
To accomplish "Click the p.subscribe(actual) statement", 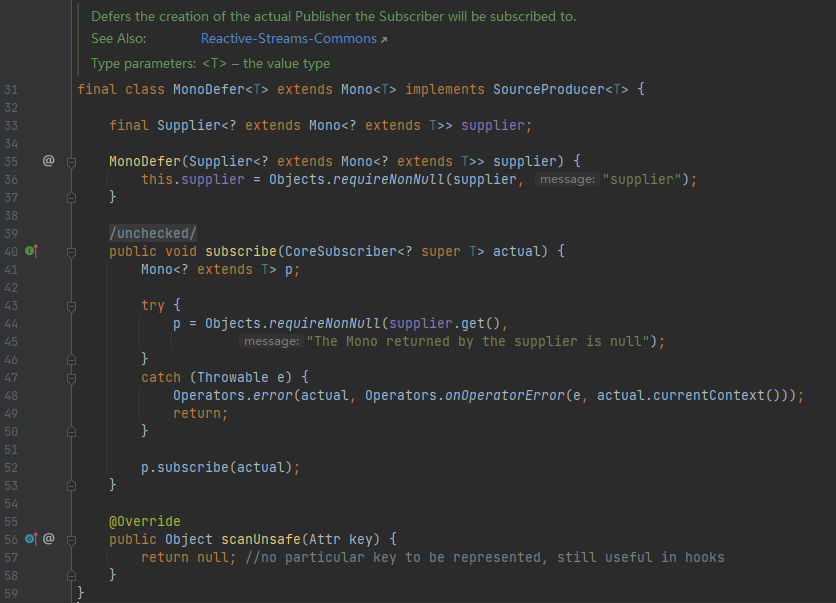I will click(x=220, y=467).
